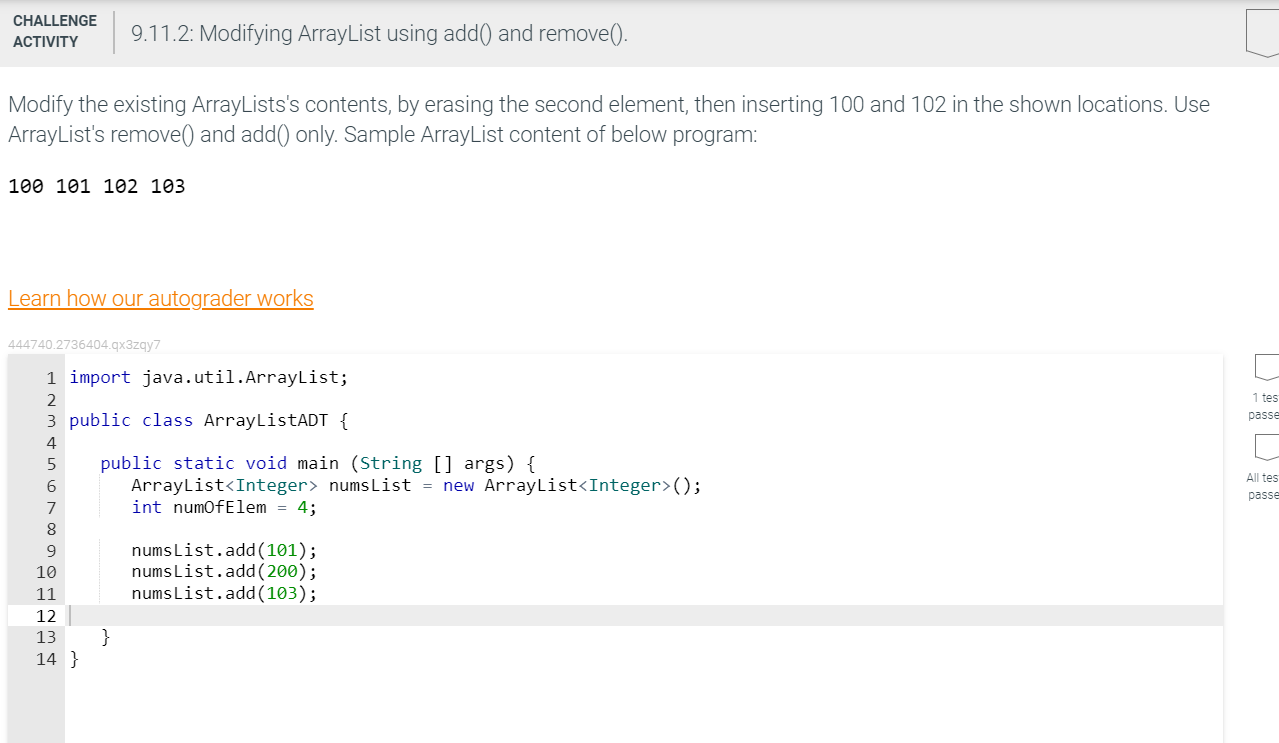The height and width of the screenshot is (743, 1279).
Task: Select line number 12 in the gutter
Action: 46,615
